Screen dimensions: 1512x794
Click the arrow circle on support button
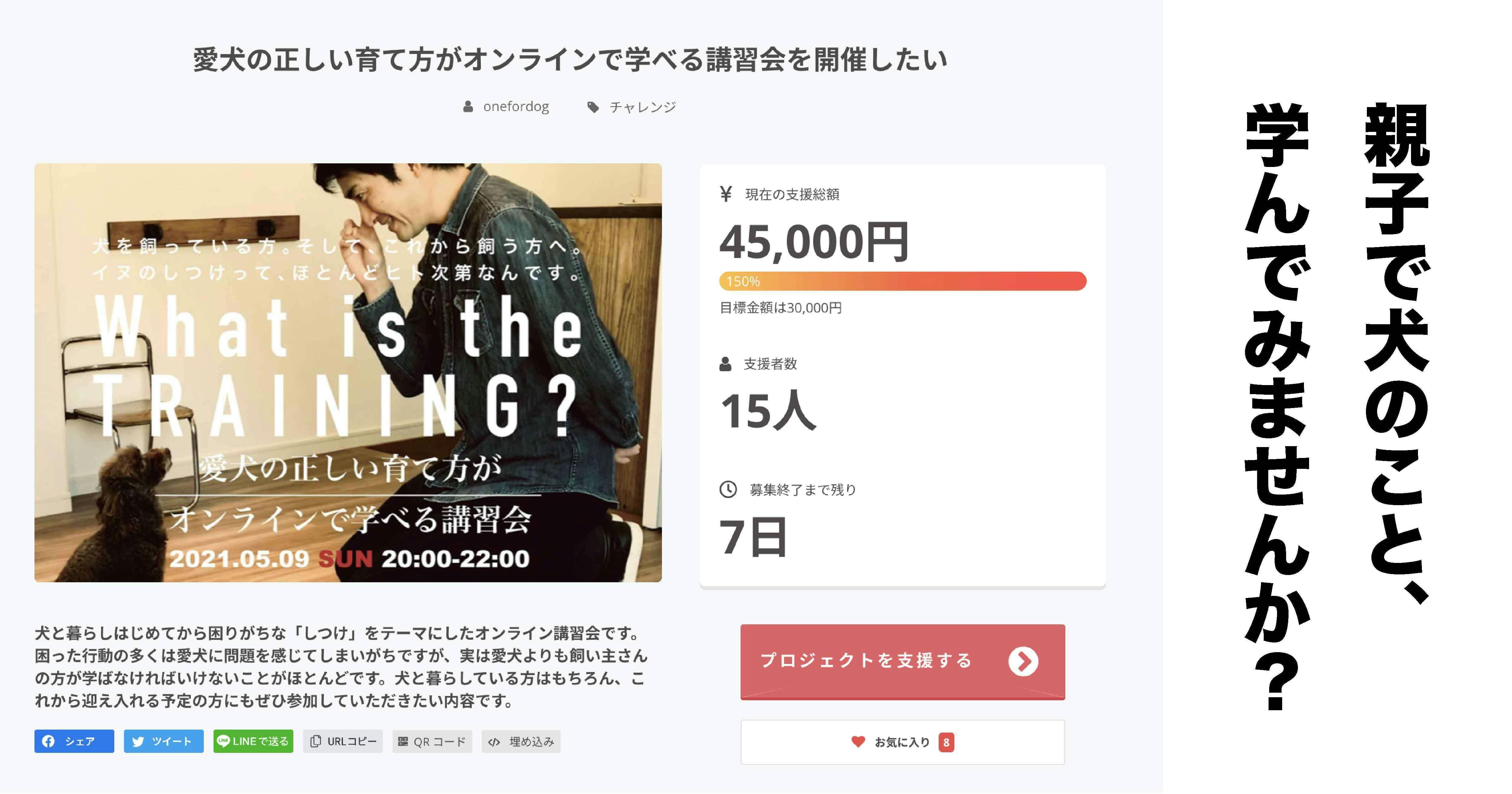[1023, 661]
